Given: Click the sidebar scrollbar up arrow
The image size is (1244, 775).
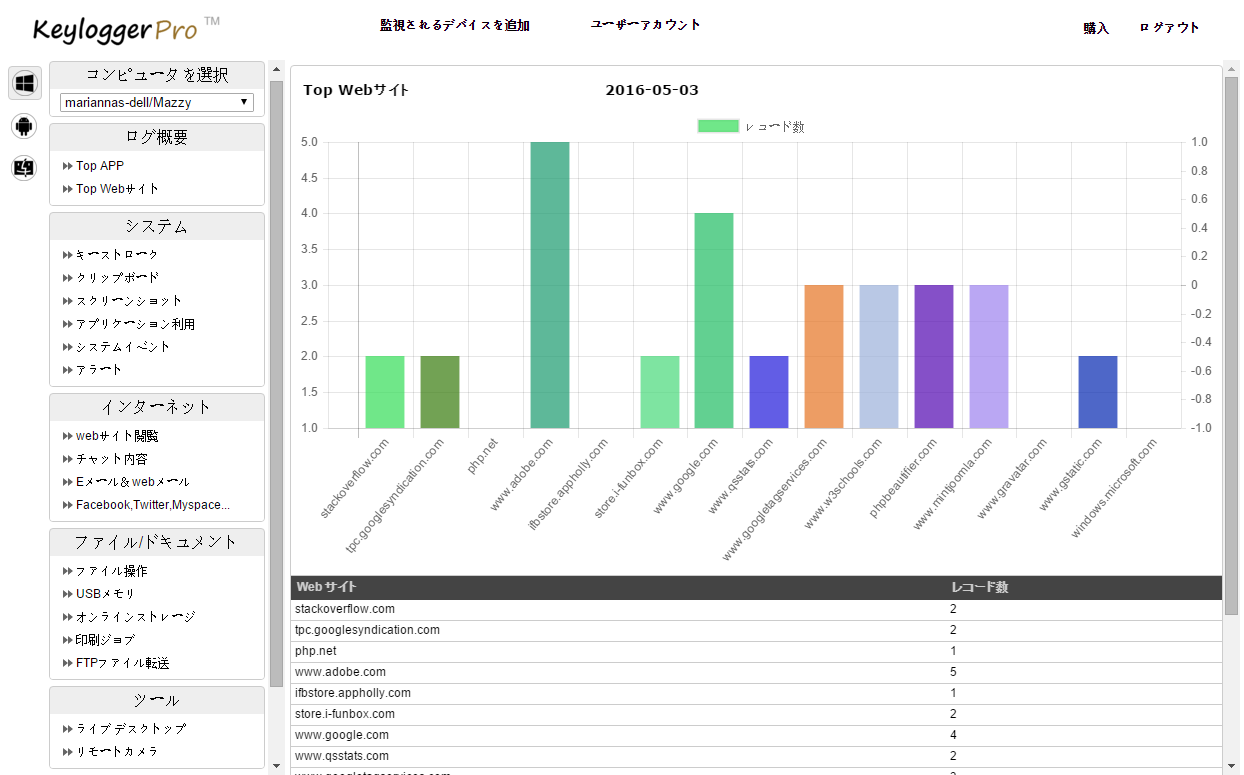Looking at the screenshot, I should (276, 71).
